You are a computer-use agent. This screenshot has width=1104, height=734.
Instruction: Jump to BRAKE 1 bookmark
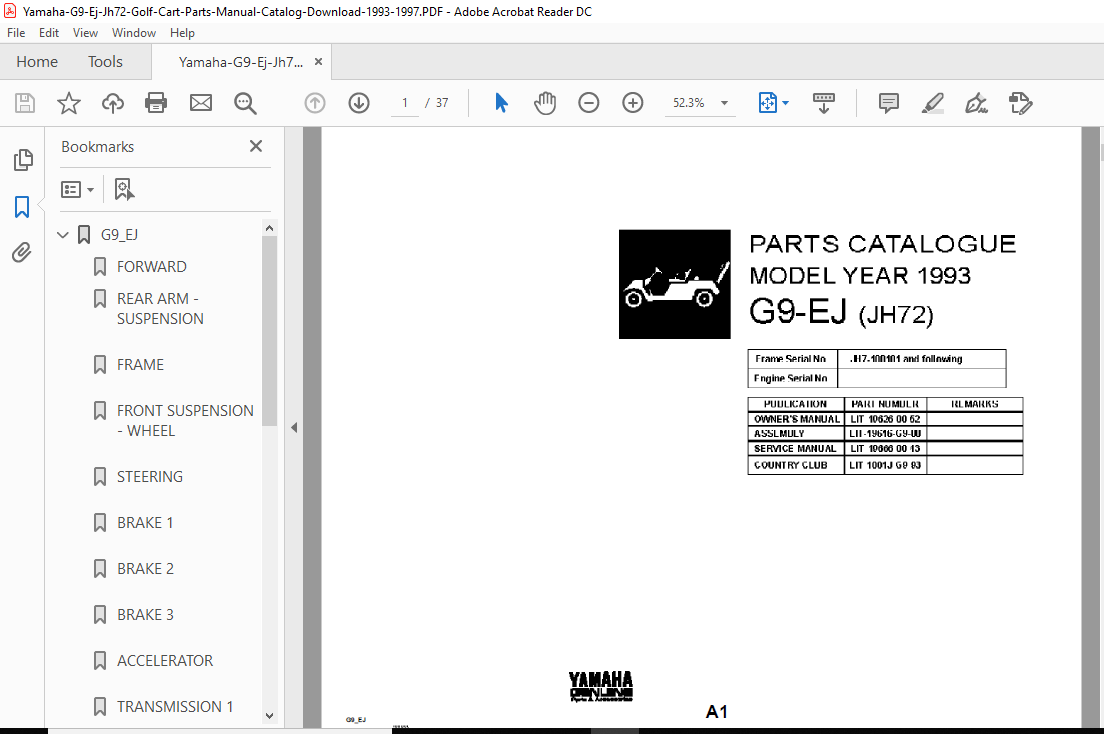145,523
